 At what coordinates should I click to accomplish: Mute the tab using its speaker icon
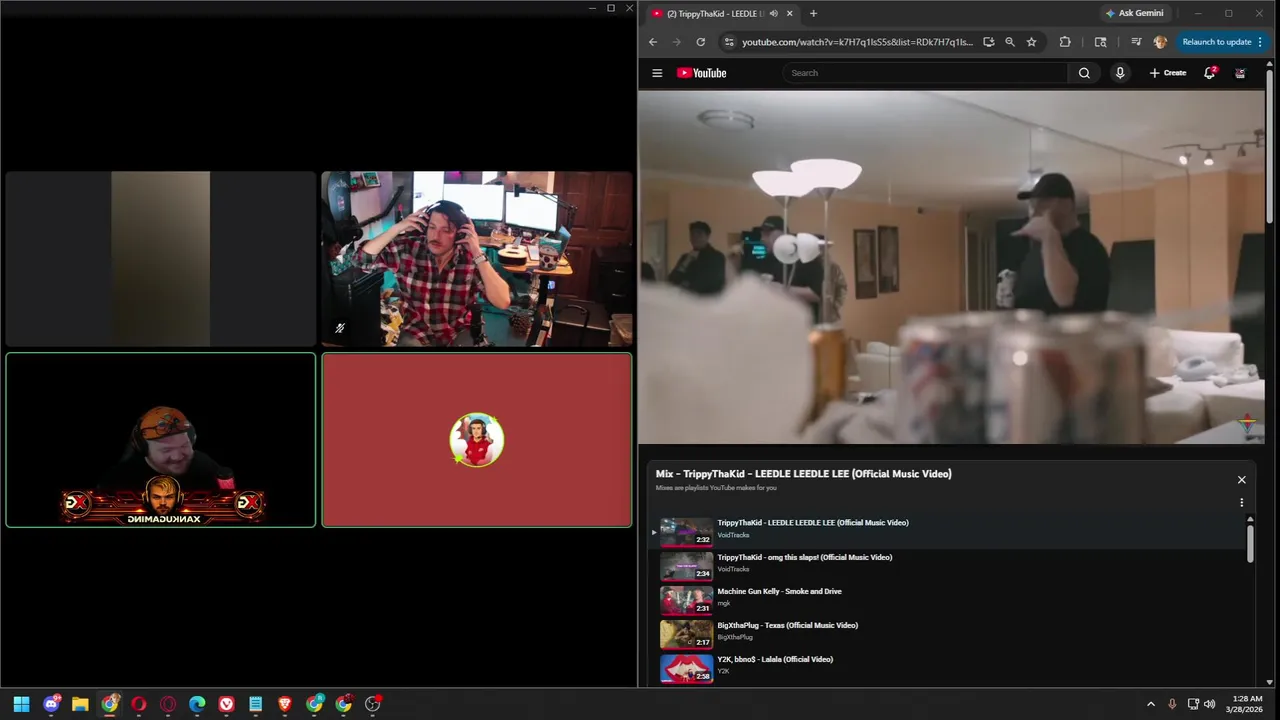[774, 13]
